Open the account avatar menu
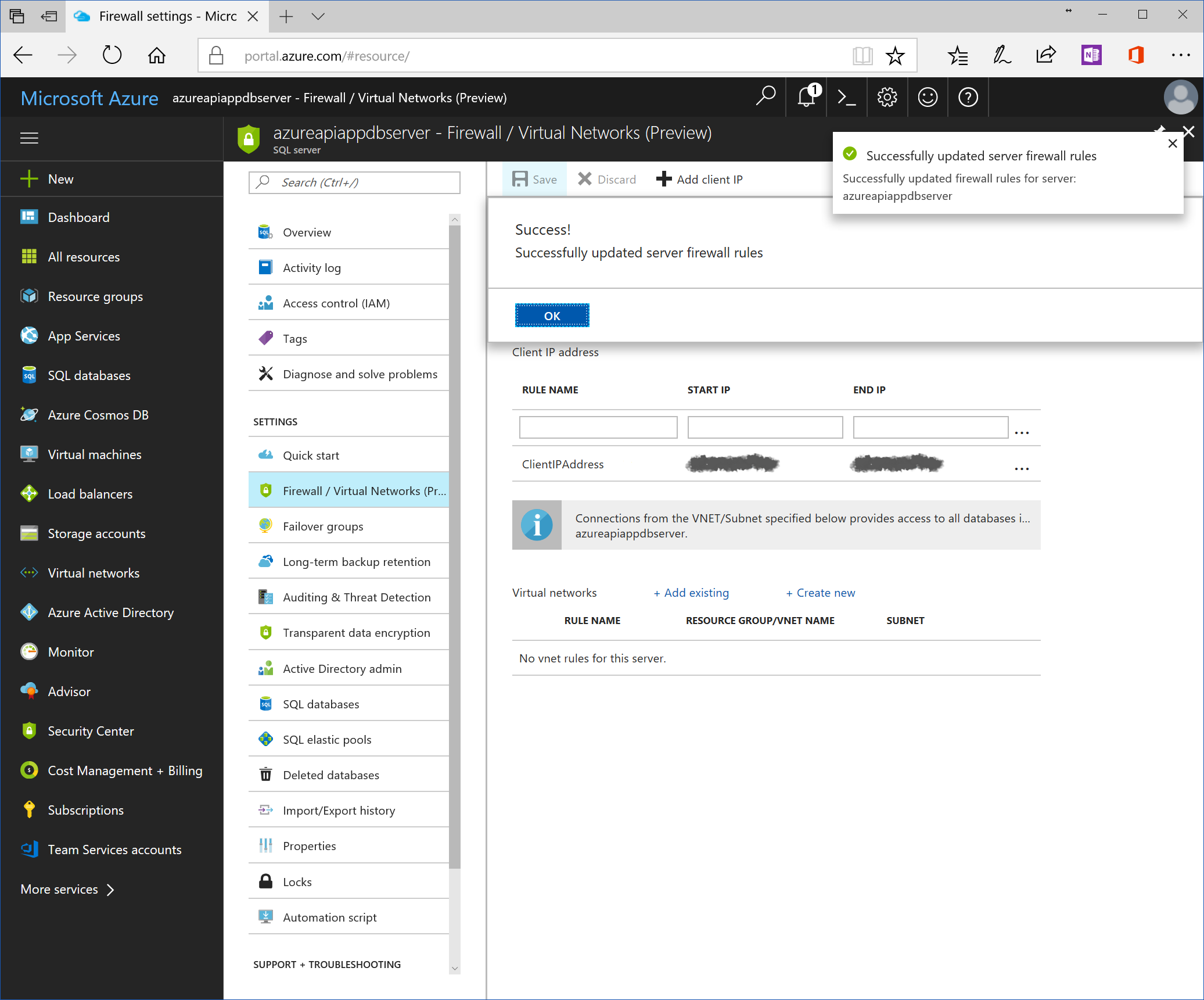The image size is (1204, 1000). coord(1180,98)
